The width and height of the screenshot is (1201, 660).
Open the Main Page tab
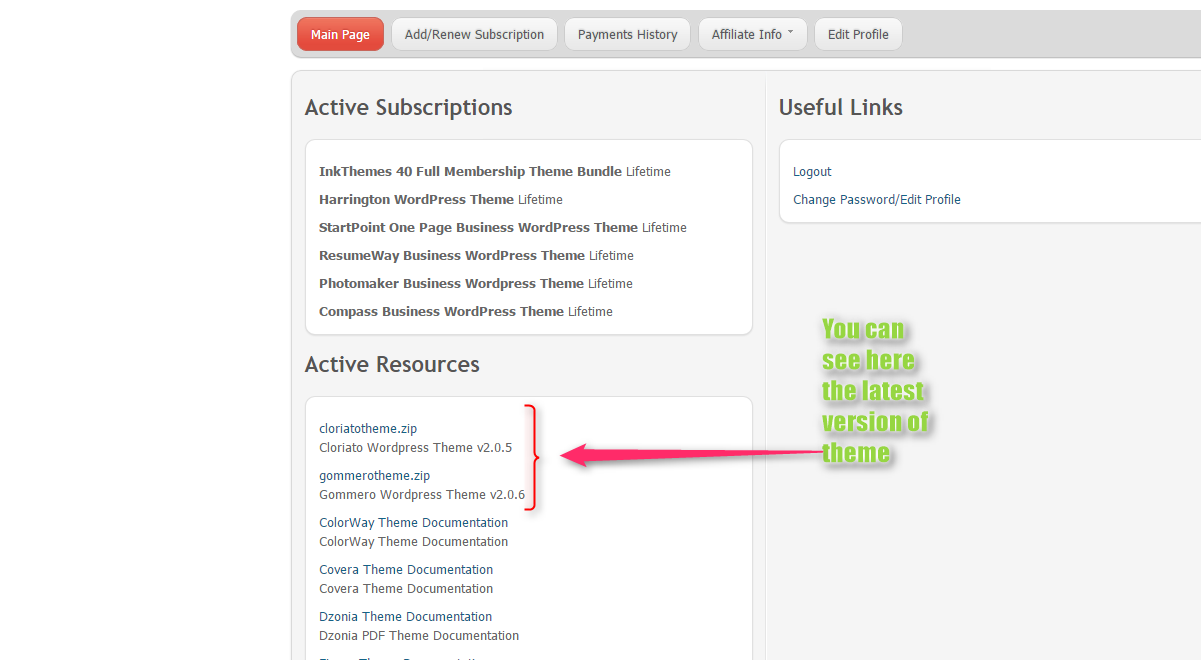pos(340,34)
